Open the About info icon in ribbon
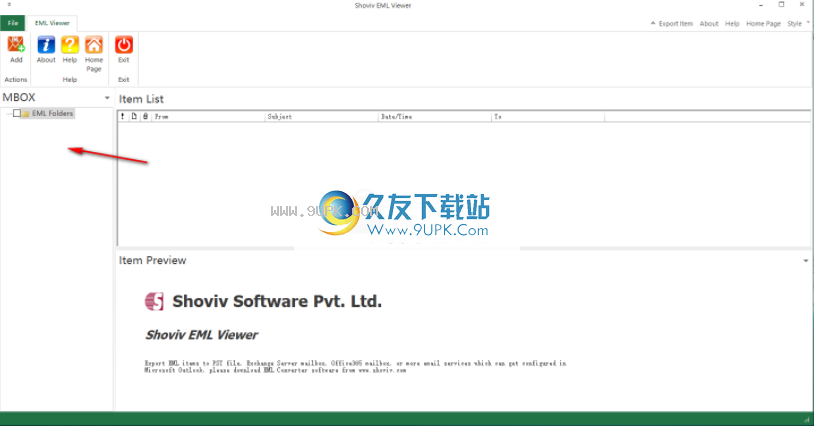The height and width of the screenshot is (427, 814). click(46, 45)
